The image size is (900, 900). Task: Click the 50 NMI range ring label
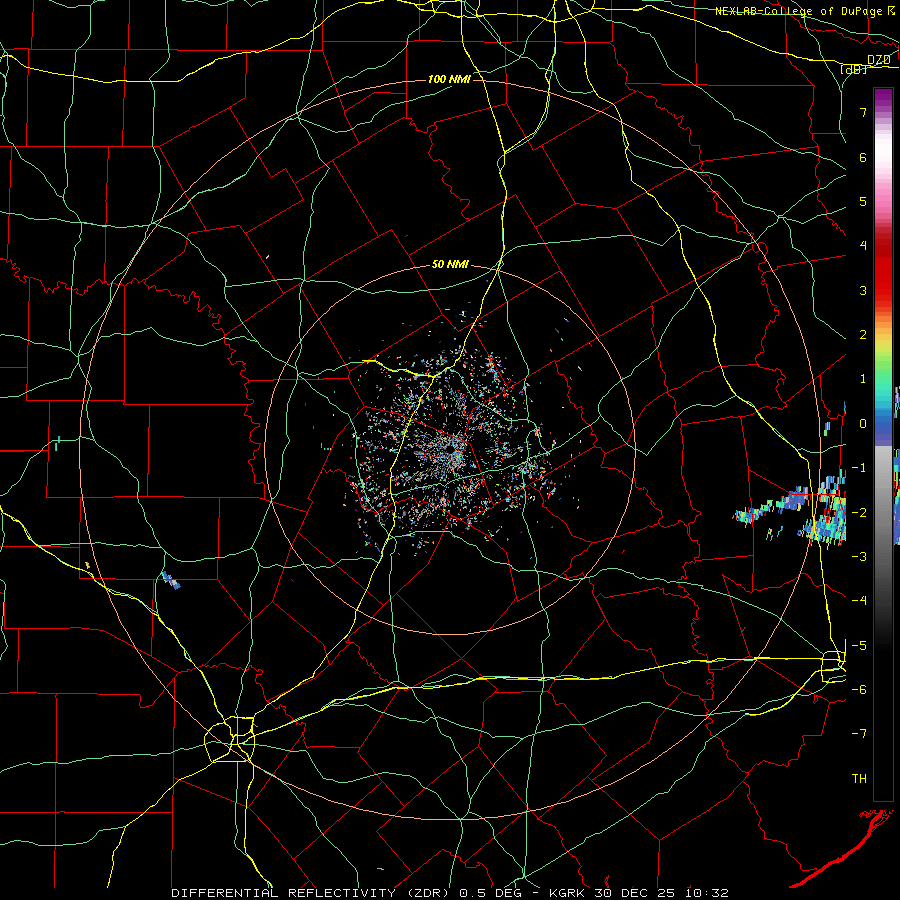[x=450, y=265]
